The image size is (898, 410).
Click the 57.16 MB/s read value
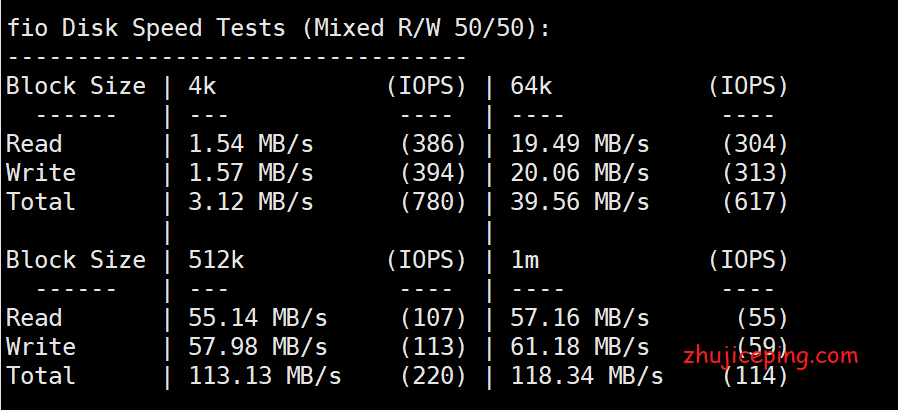(580, 318)
